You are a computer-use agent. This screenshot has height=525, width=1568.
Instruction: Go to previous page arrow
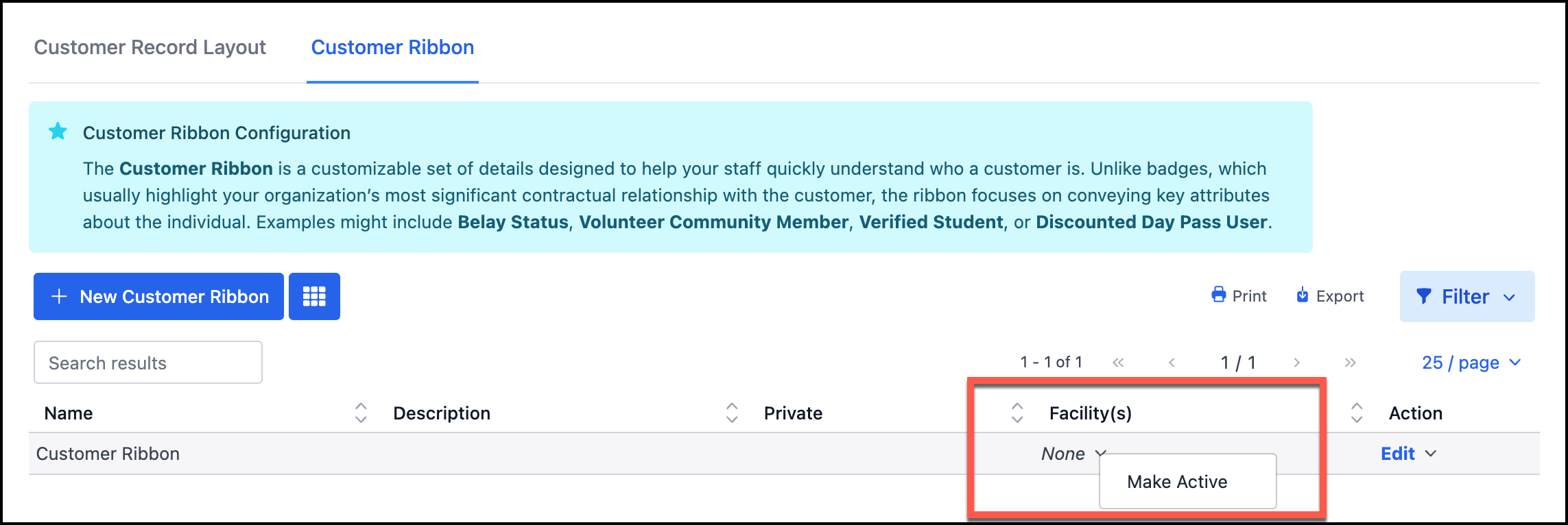click(x=1172, y=363)
